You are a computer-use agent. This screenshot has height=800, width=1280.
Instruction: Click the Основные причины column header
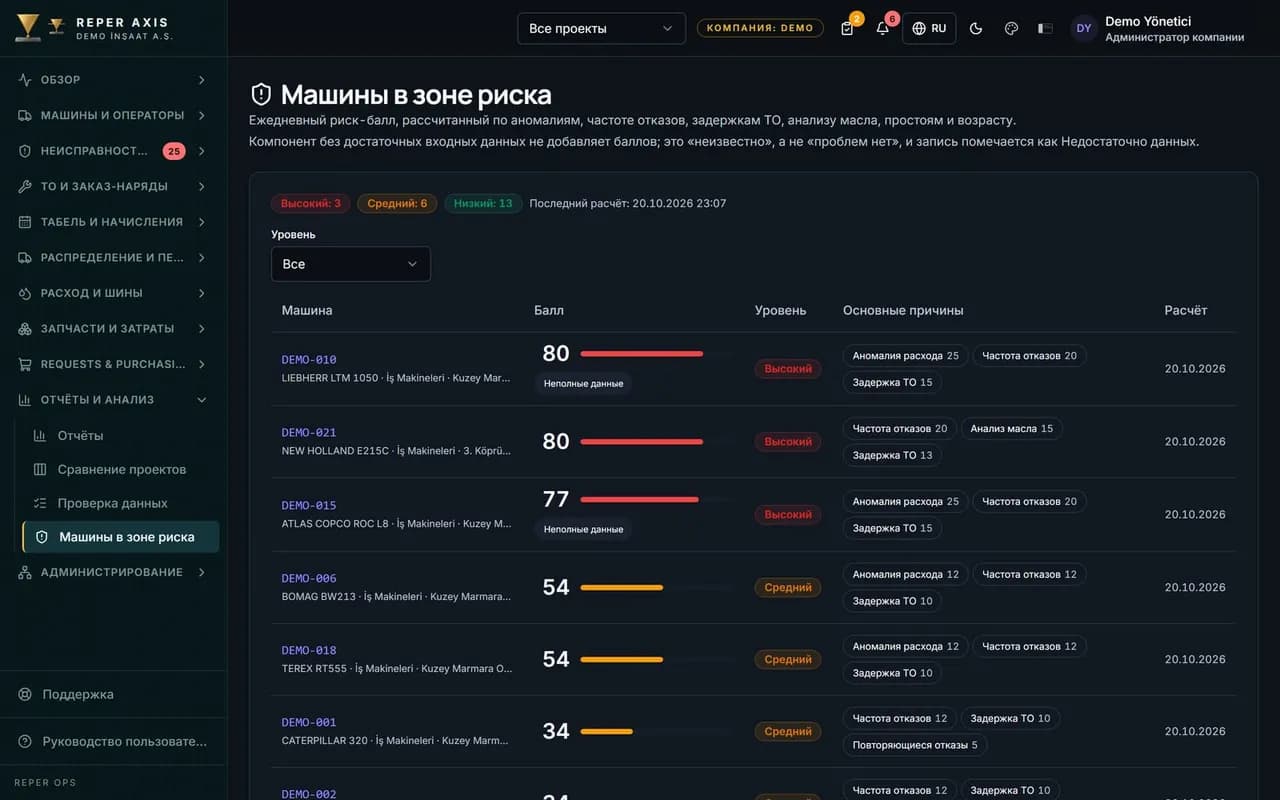pyautogui.click(x=903, y=311)
